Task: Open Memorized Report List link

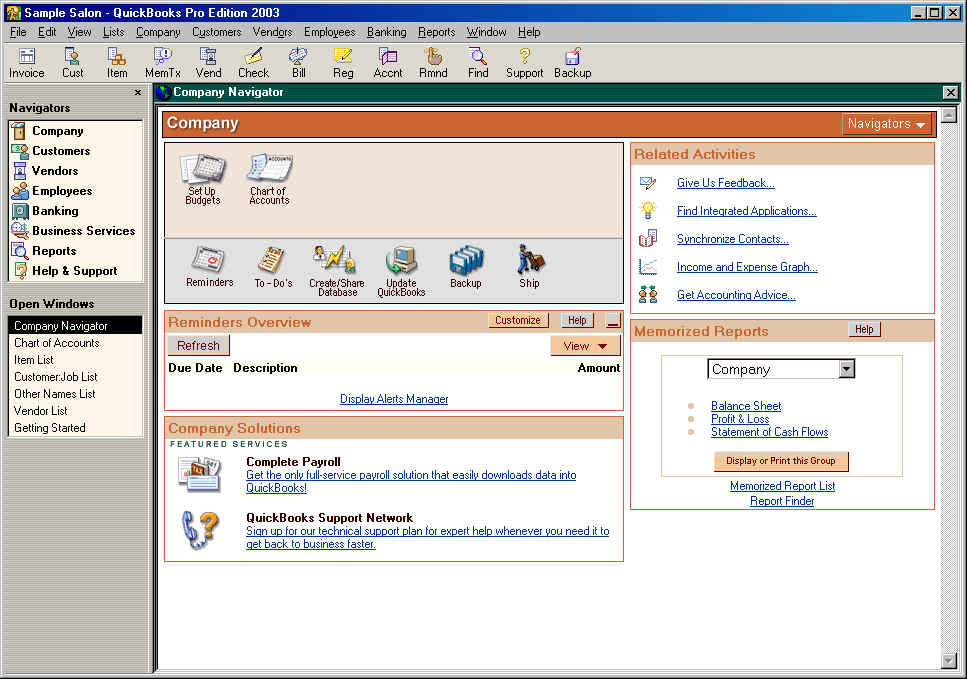Action: (x=783, y=486)
